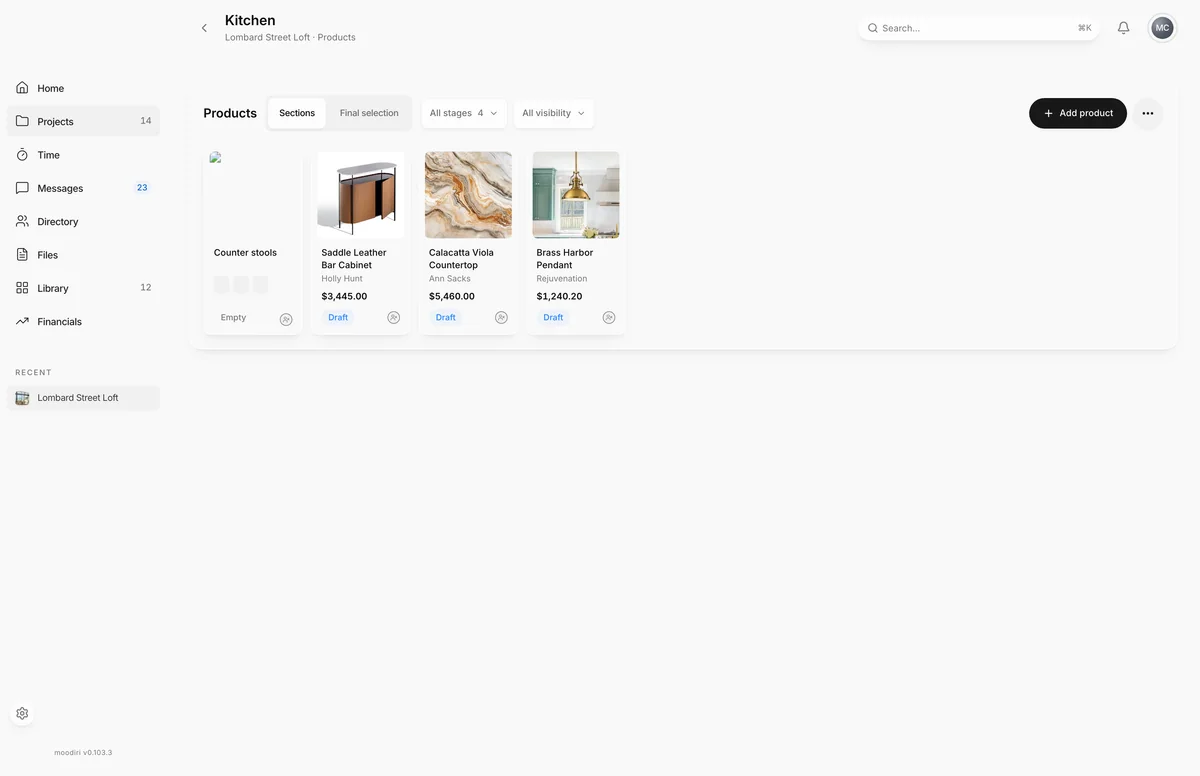Viewport: 1200px width, 776px height.
Task: Click the Draft badge on Calacatta Viola Countertop
Action: (446, 317)
